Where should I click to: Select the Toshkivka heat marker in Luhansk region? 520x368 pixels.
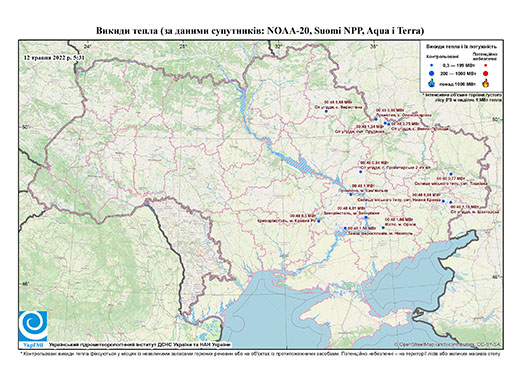(x=451, y=174)
